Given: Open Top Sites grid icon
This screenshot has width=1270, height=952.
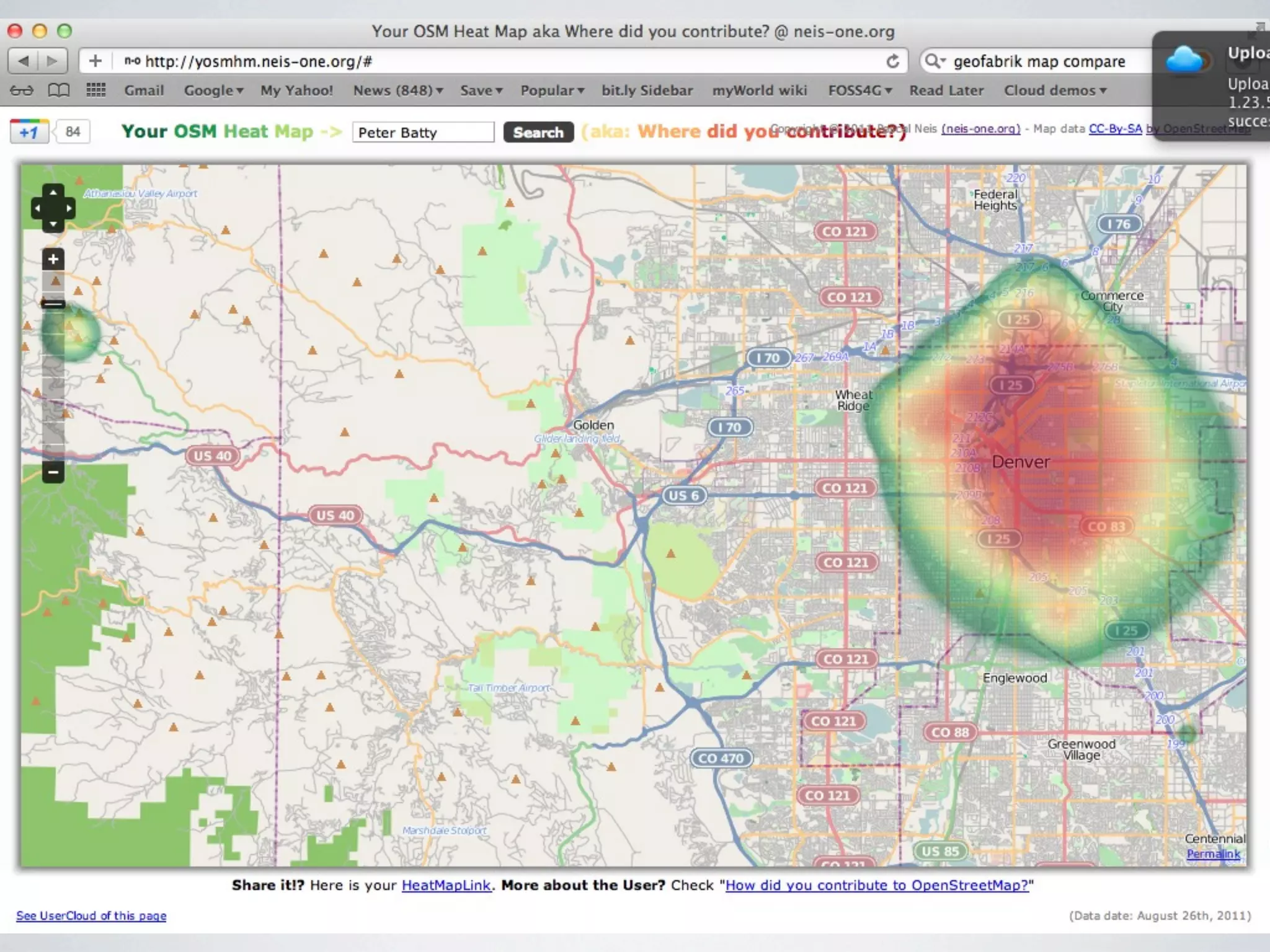Looking at the screenshot, I should click(x=95, y=90).
